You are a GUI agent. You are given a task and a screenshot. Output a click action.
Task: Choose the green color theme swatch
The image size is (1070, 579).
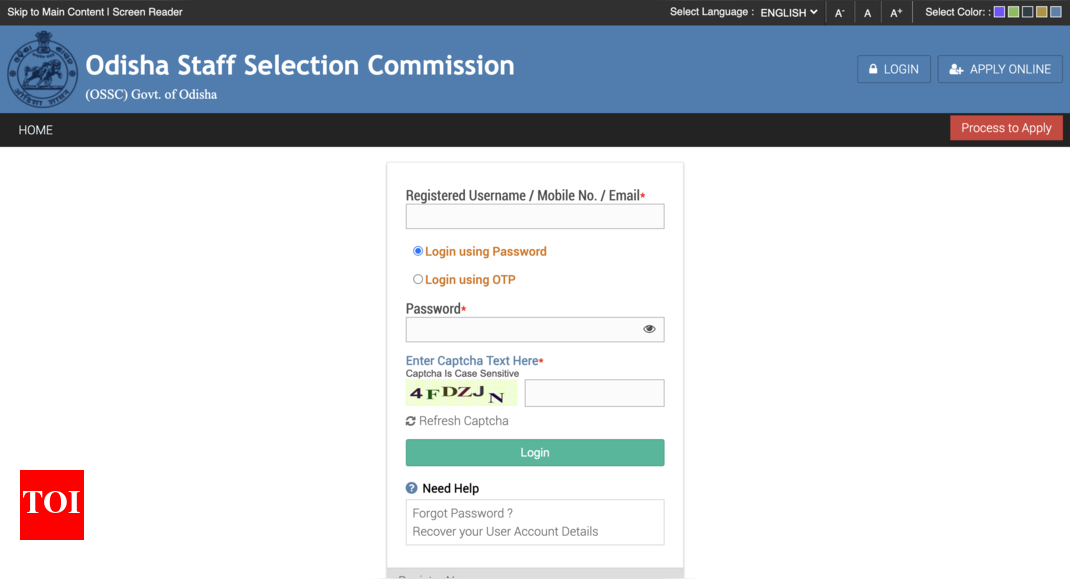click(1013, 12)
